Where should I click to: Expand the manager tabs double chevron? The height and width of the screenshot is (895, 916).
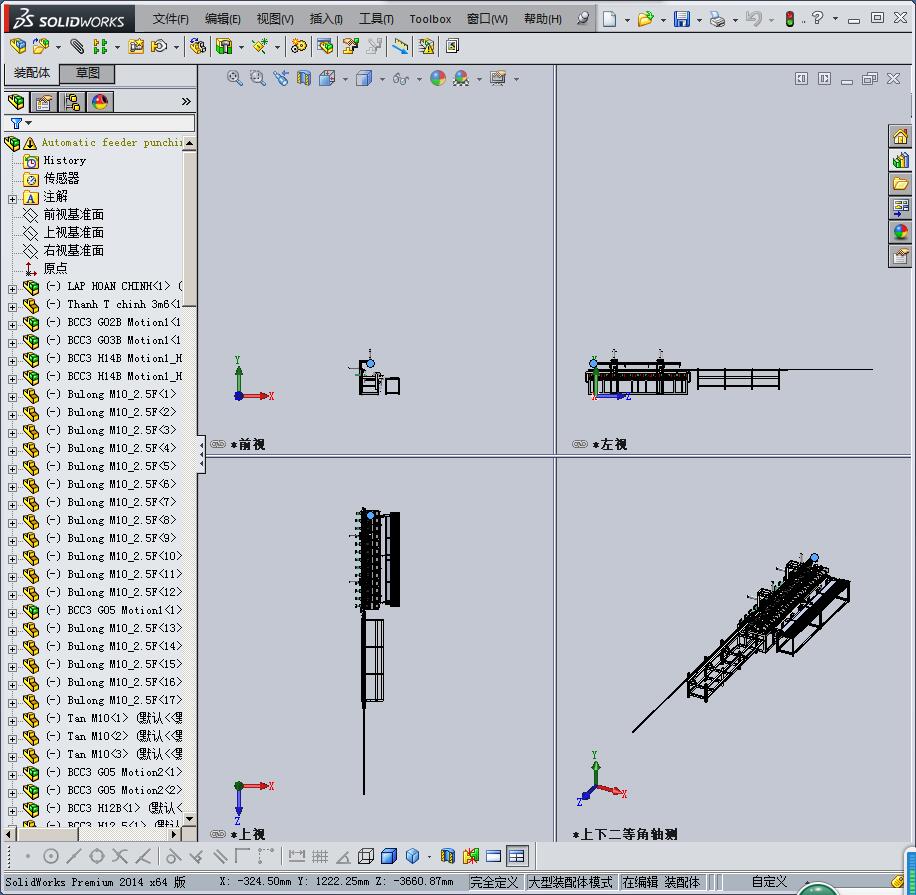[186, 102]
